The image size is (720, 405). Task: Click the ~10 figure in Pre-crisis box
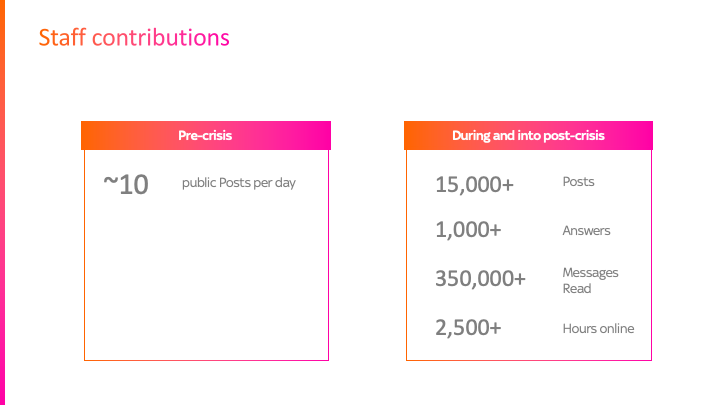click(126, 184)
